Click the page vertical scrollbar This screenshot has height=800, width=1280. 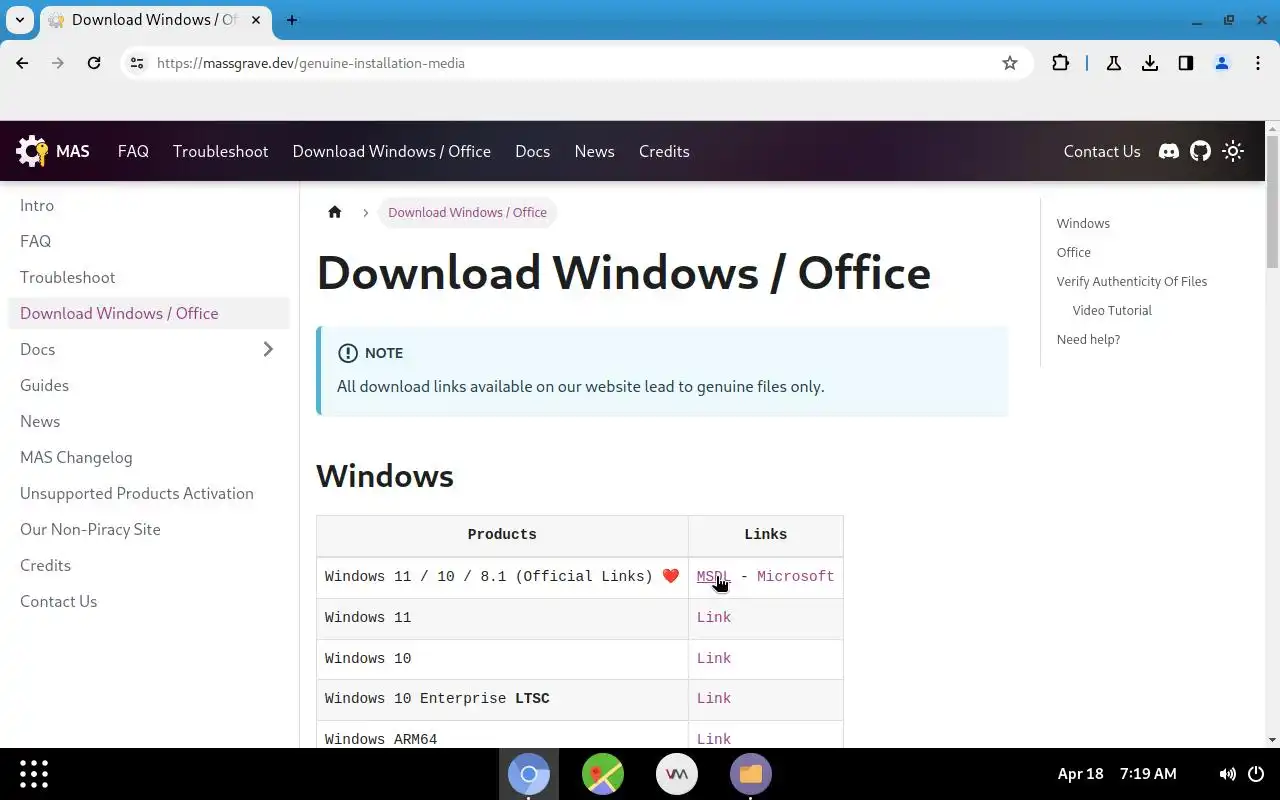point(1272,200)
